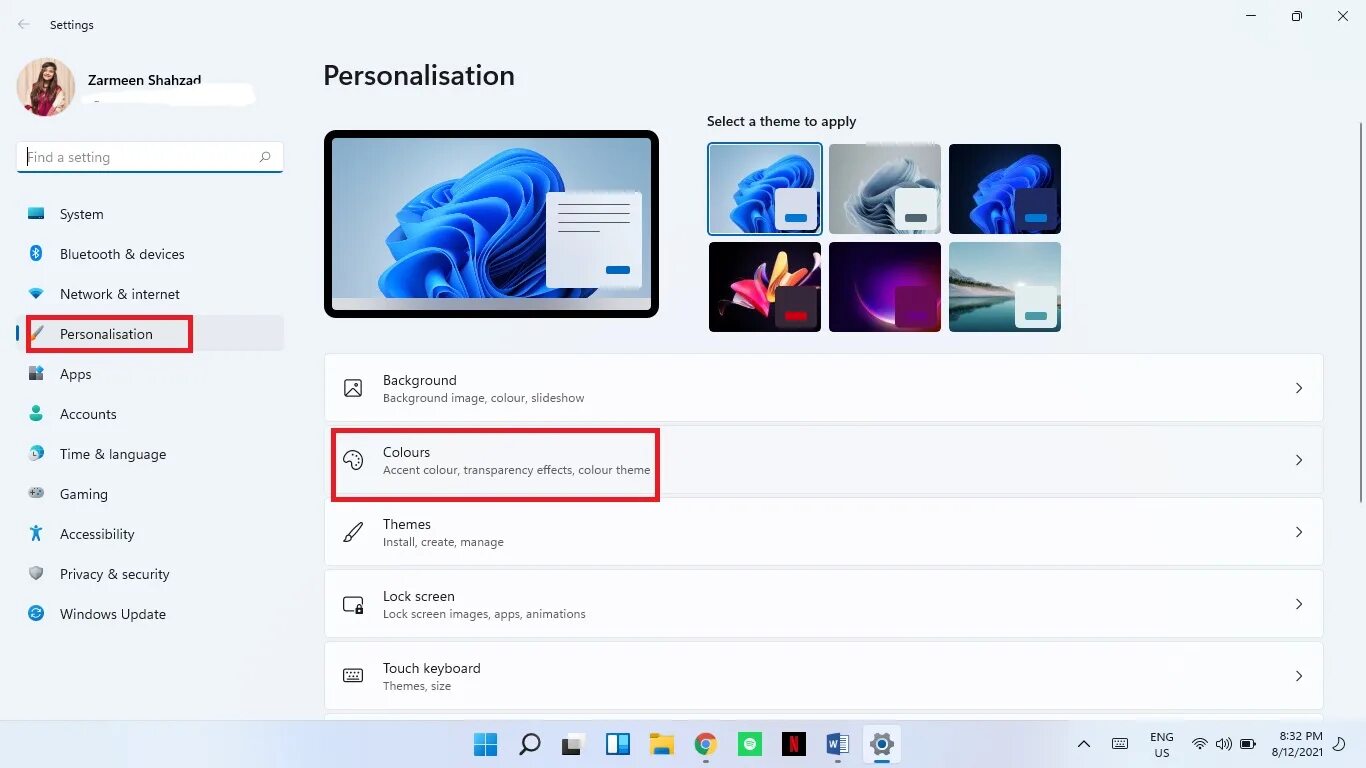
Task: Click the Time & language clock icon
Action: 36,454
